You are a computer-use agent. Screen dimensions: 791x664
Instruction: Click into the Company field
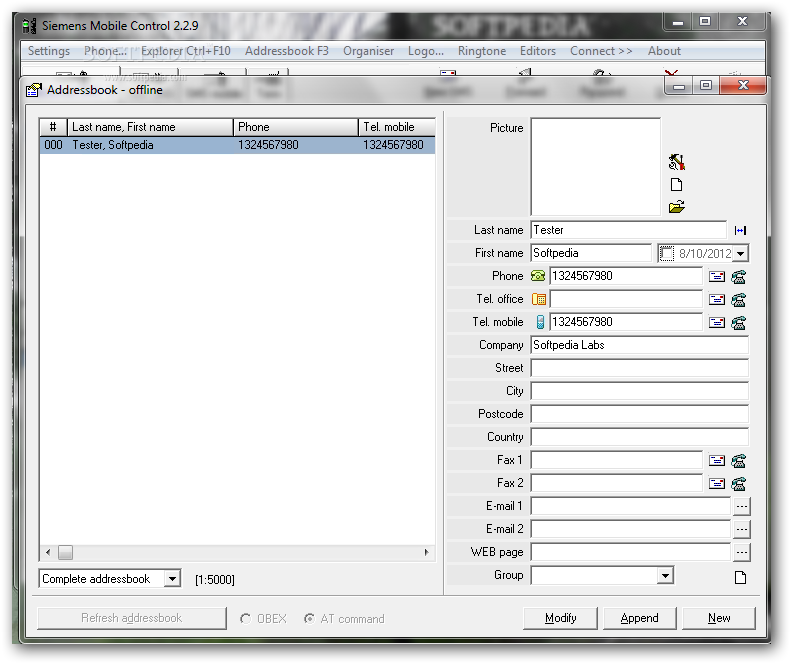click(x=640, y=345)
